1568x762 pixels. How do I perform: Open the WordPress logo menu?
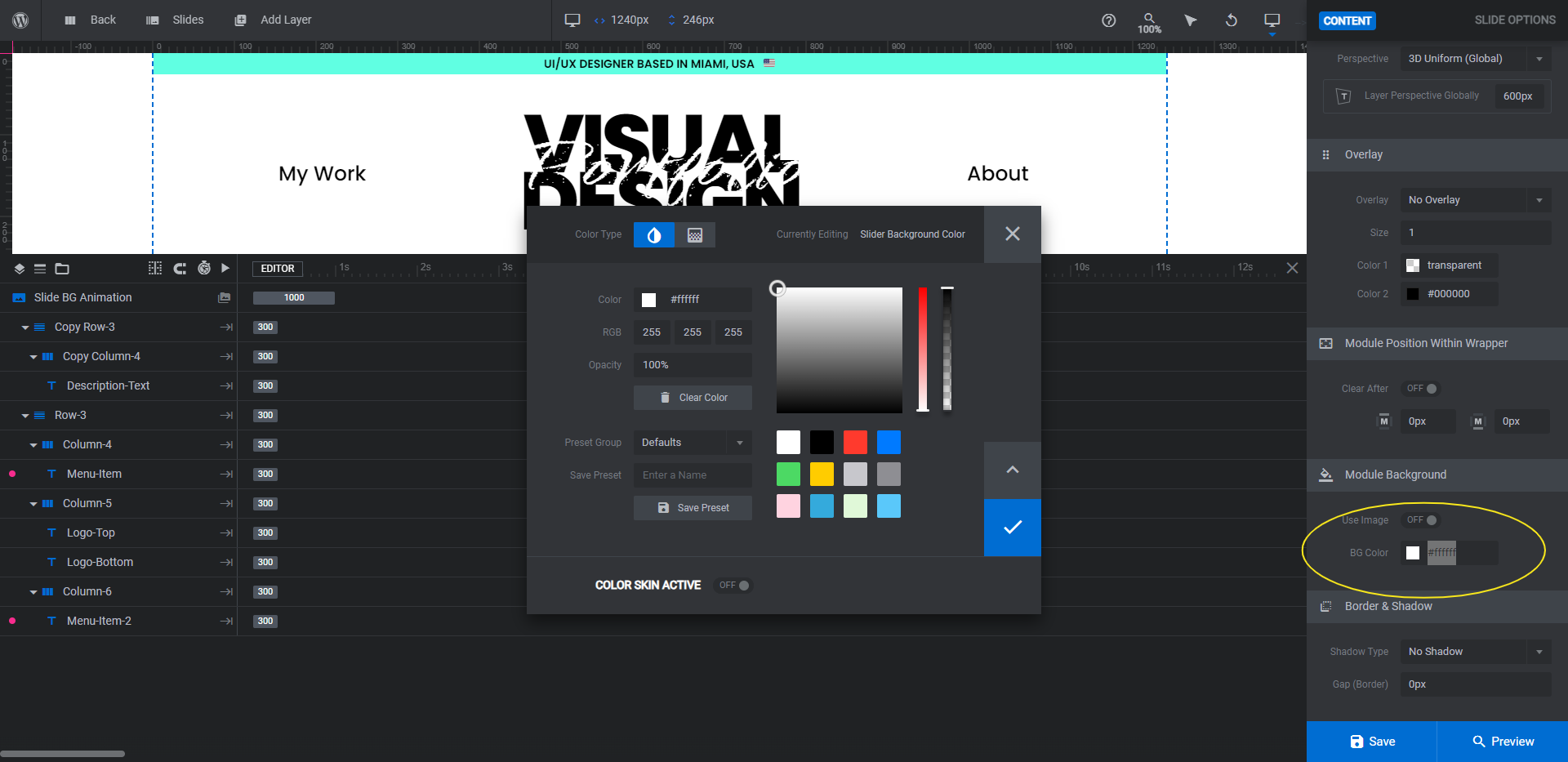click(20, 20)
